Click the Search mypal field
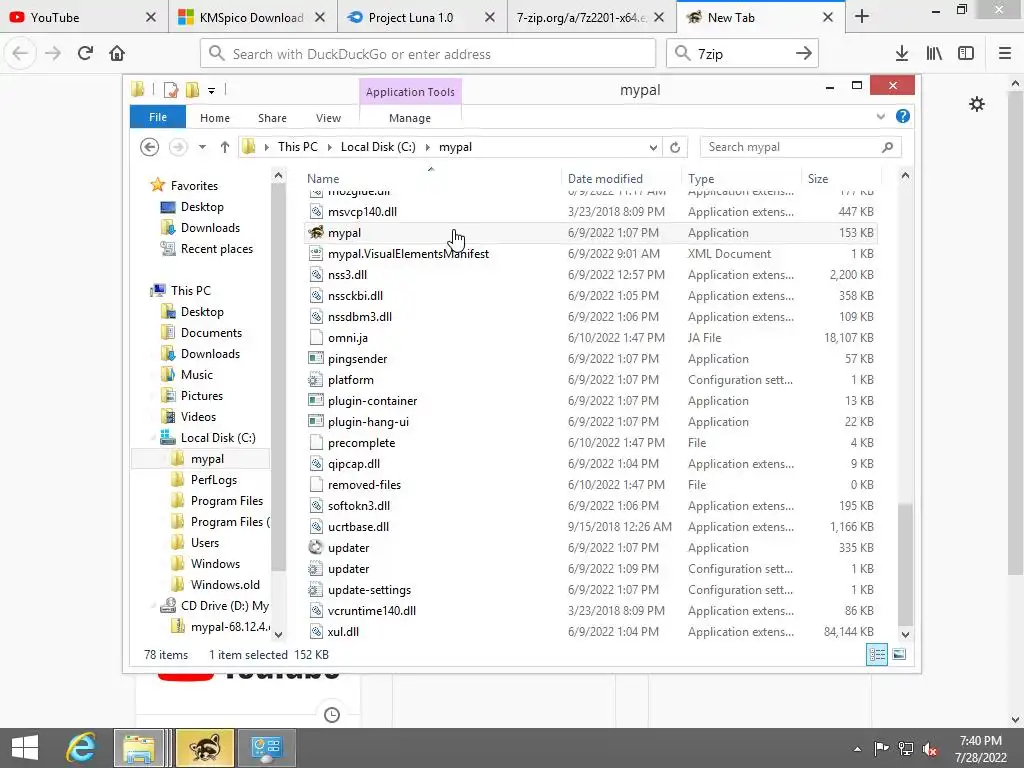The image size is (1024, 768). coord(801,147)
